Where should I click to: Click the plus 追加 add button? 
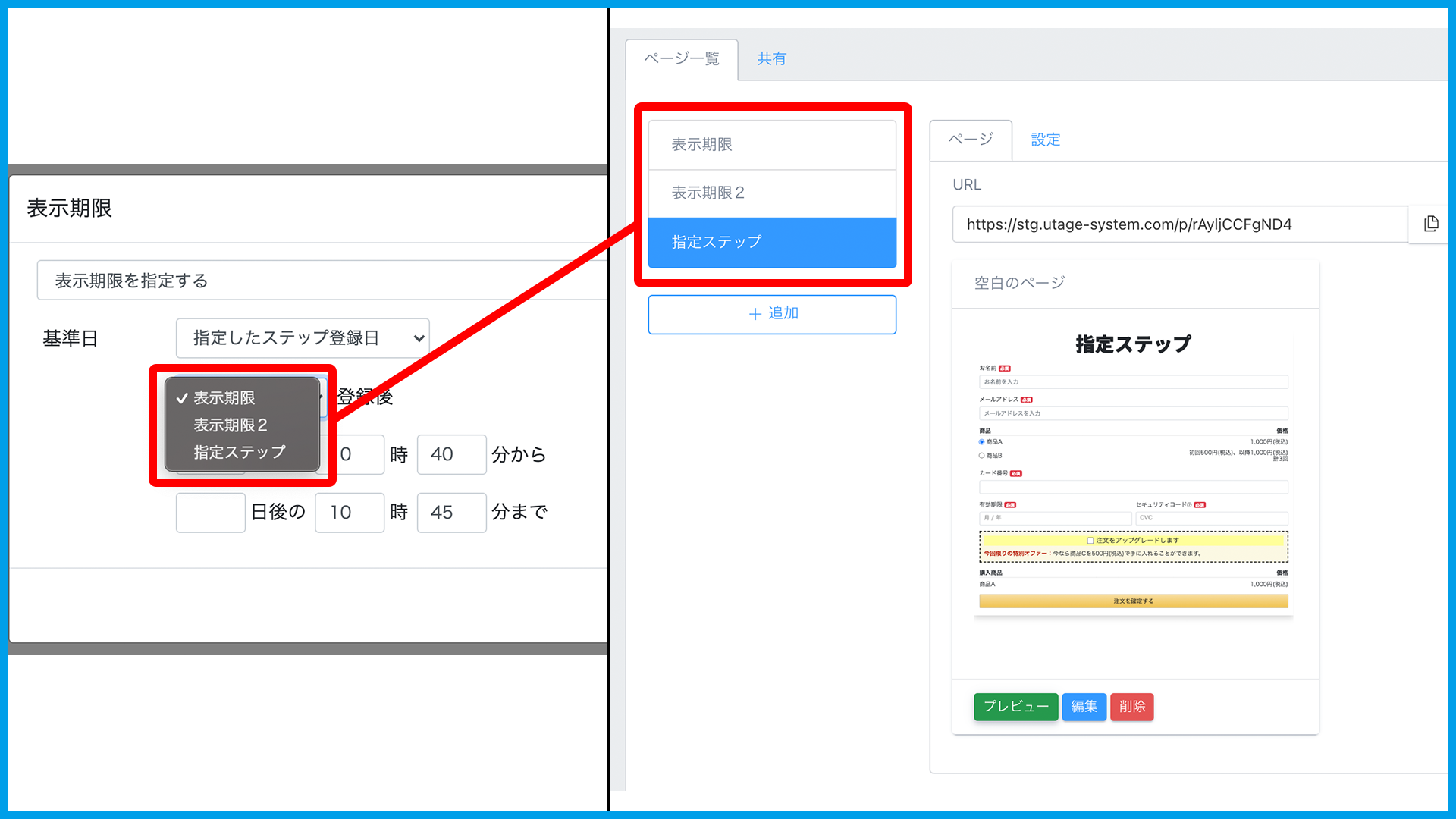pos(772,314)
